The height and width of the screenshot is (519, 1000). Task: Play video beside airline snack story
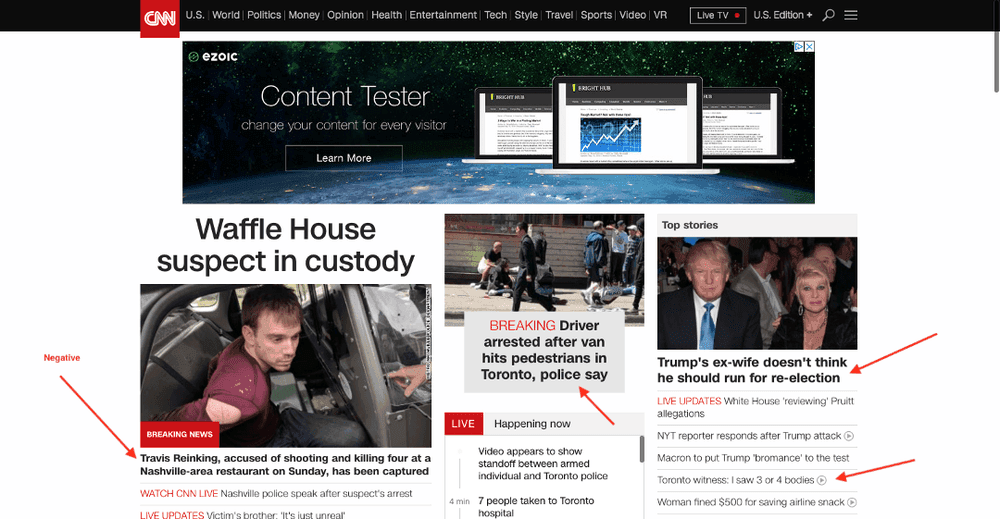(851, 502)
